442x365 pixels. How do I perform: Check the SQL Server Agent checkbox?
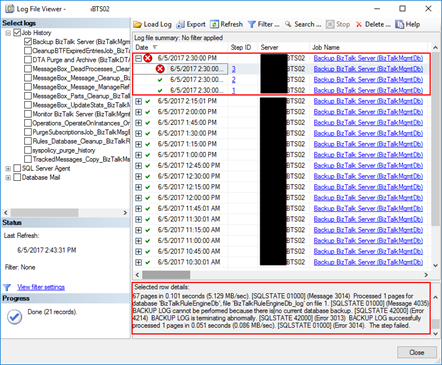pos(17,168)
